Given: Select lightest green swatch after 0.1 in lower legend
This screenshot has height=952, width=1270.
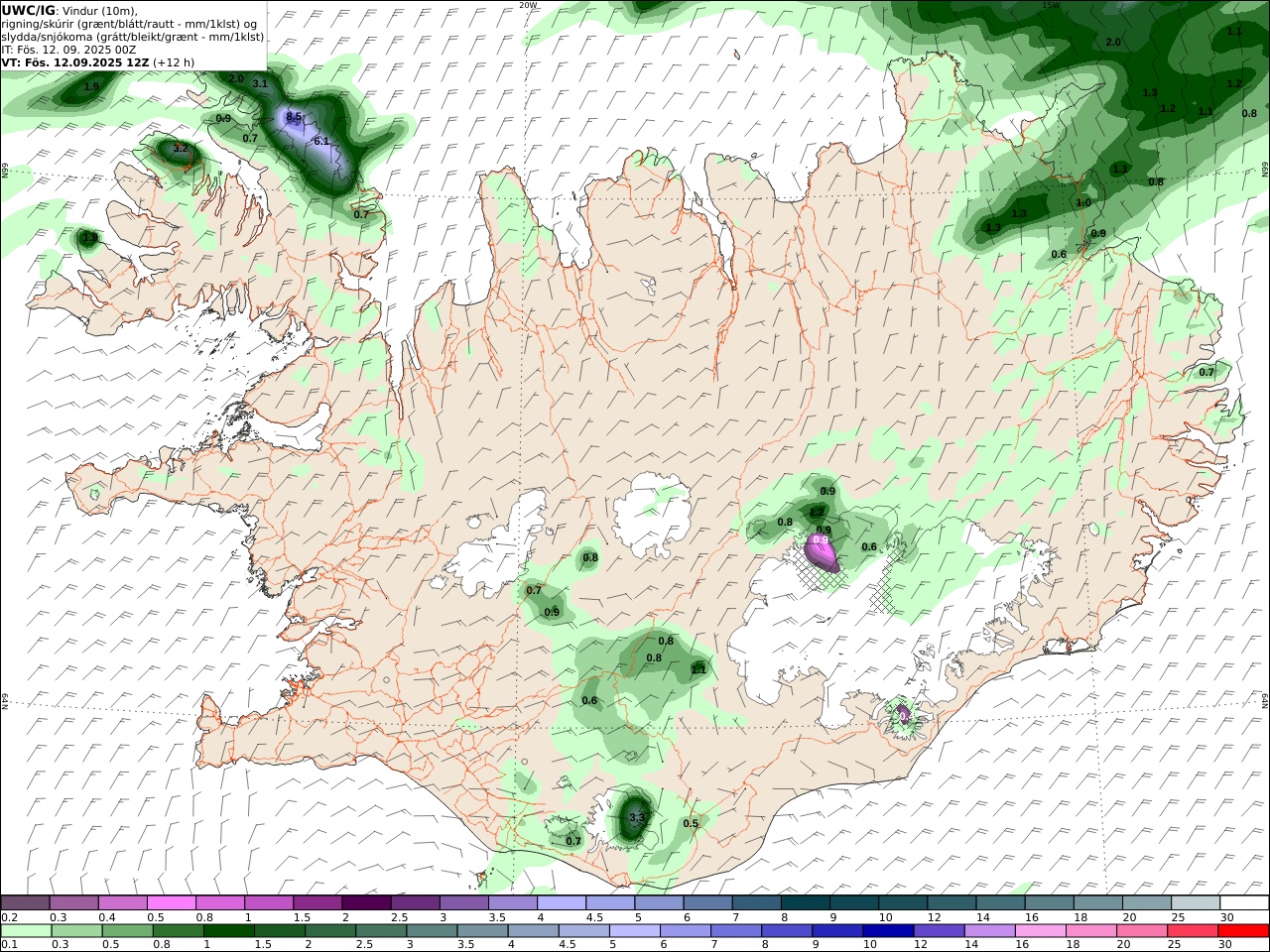Looking at the screenshot, I should 25,931.
